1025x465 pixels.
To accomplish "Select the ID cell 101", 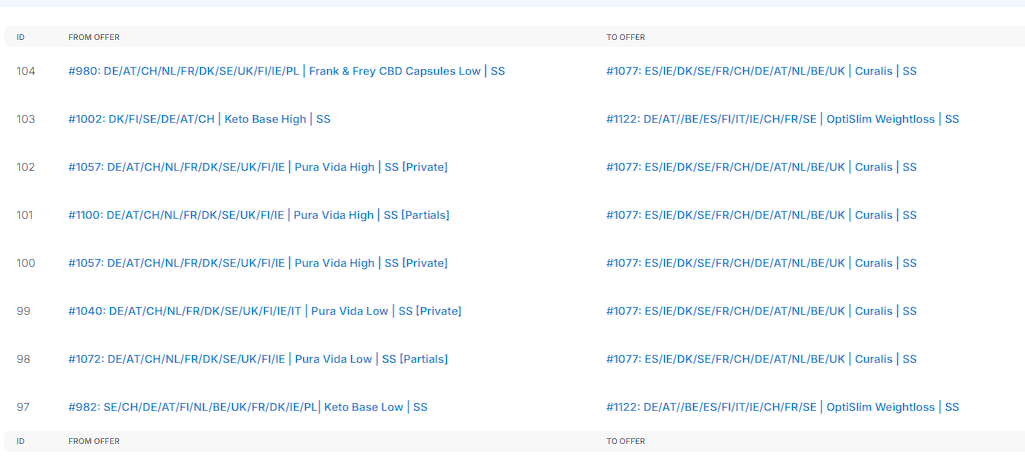I will pos(25,215).
